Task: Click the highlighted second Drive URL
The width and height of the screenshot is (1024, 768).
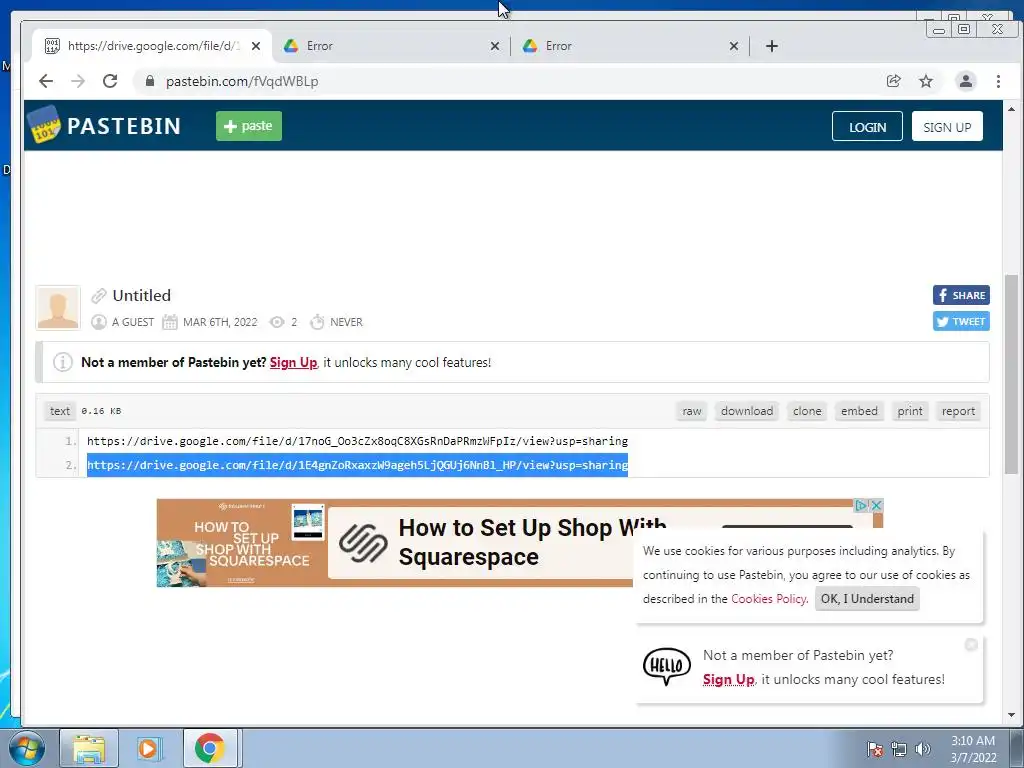Action: click(357, 465)
